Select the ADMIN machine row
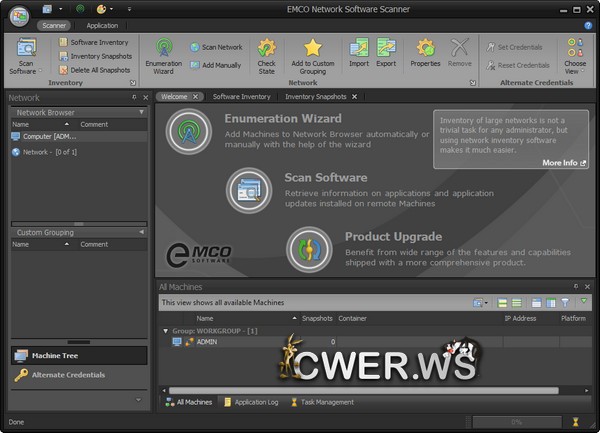The width and height of the screenshot is (600, 433). [207, 342]
